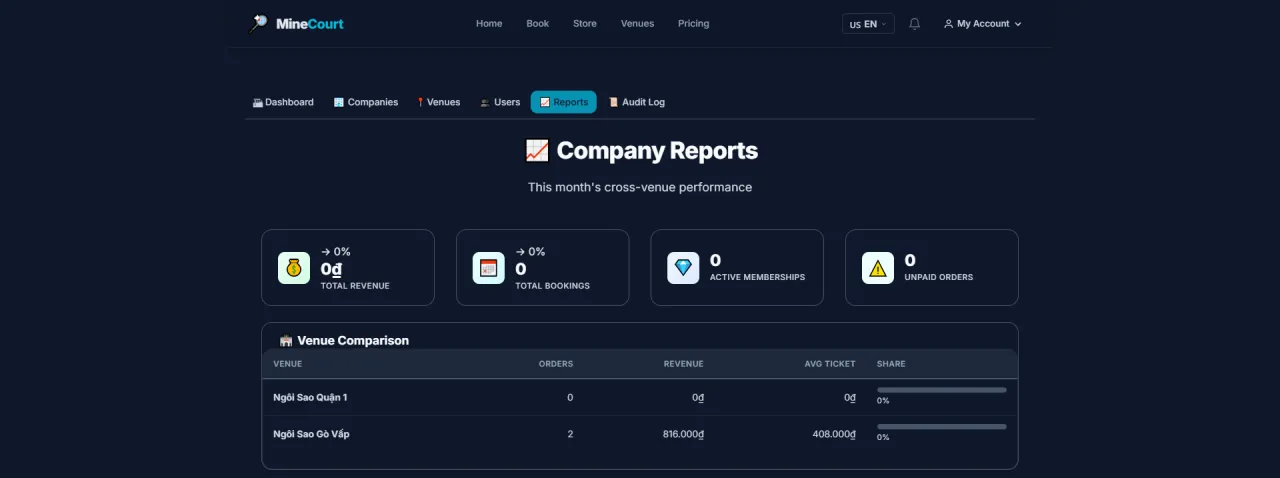The image size is (1280, 478).
Task: Click the UNPAID ORDERS label
Action: pyautogui.click(x=938, y=277)
